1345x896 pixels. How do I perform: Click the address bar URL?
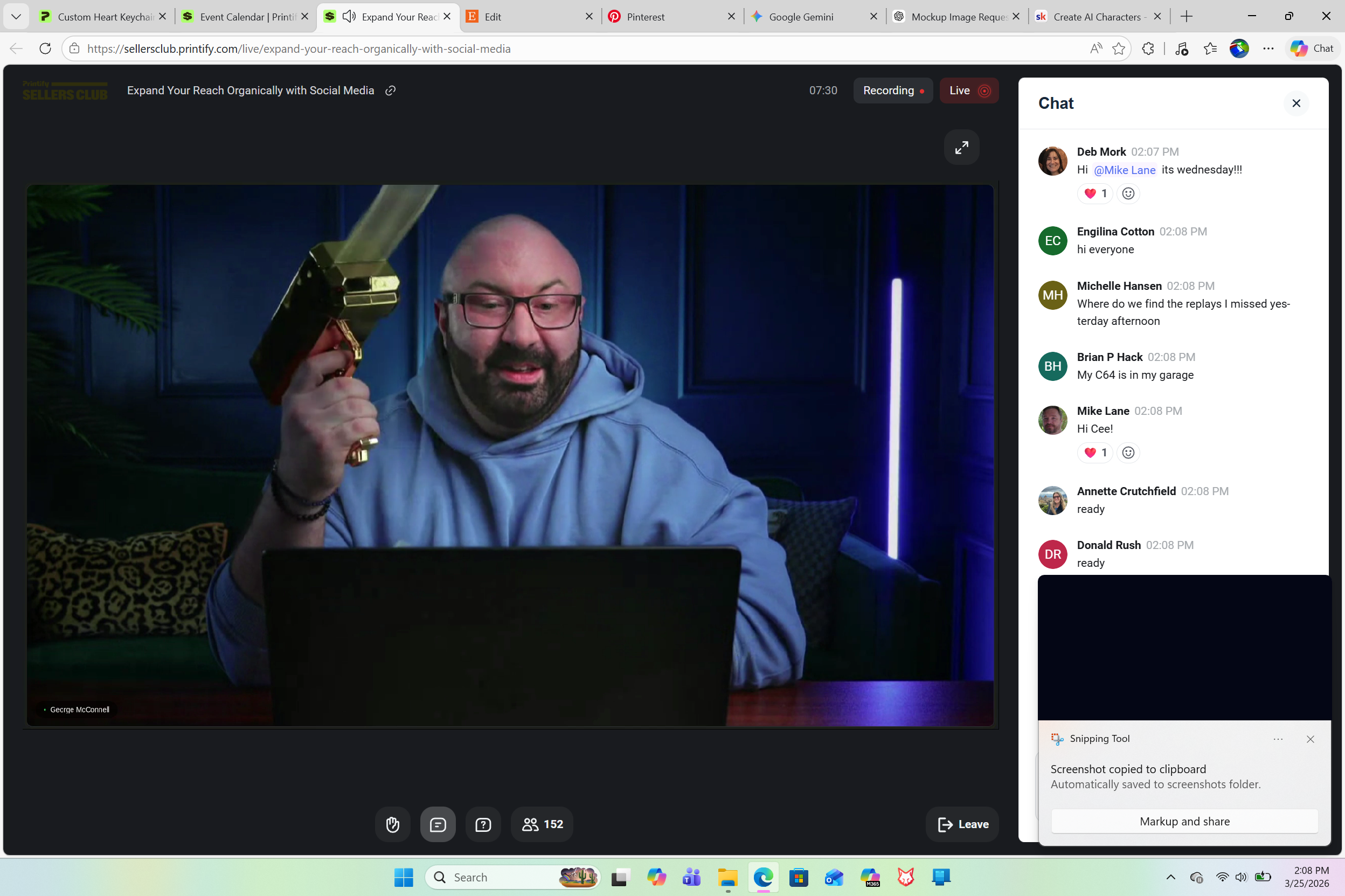(x=299, y=48)
